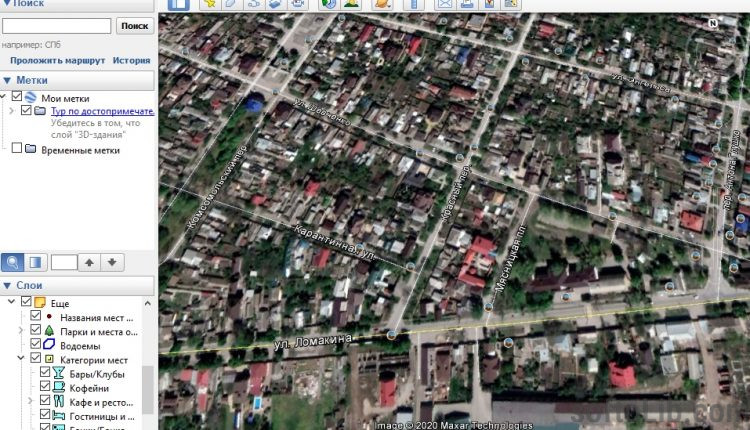Open the Тур по достопримечате link
The image size is (750, 430).
pos(102,111)
